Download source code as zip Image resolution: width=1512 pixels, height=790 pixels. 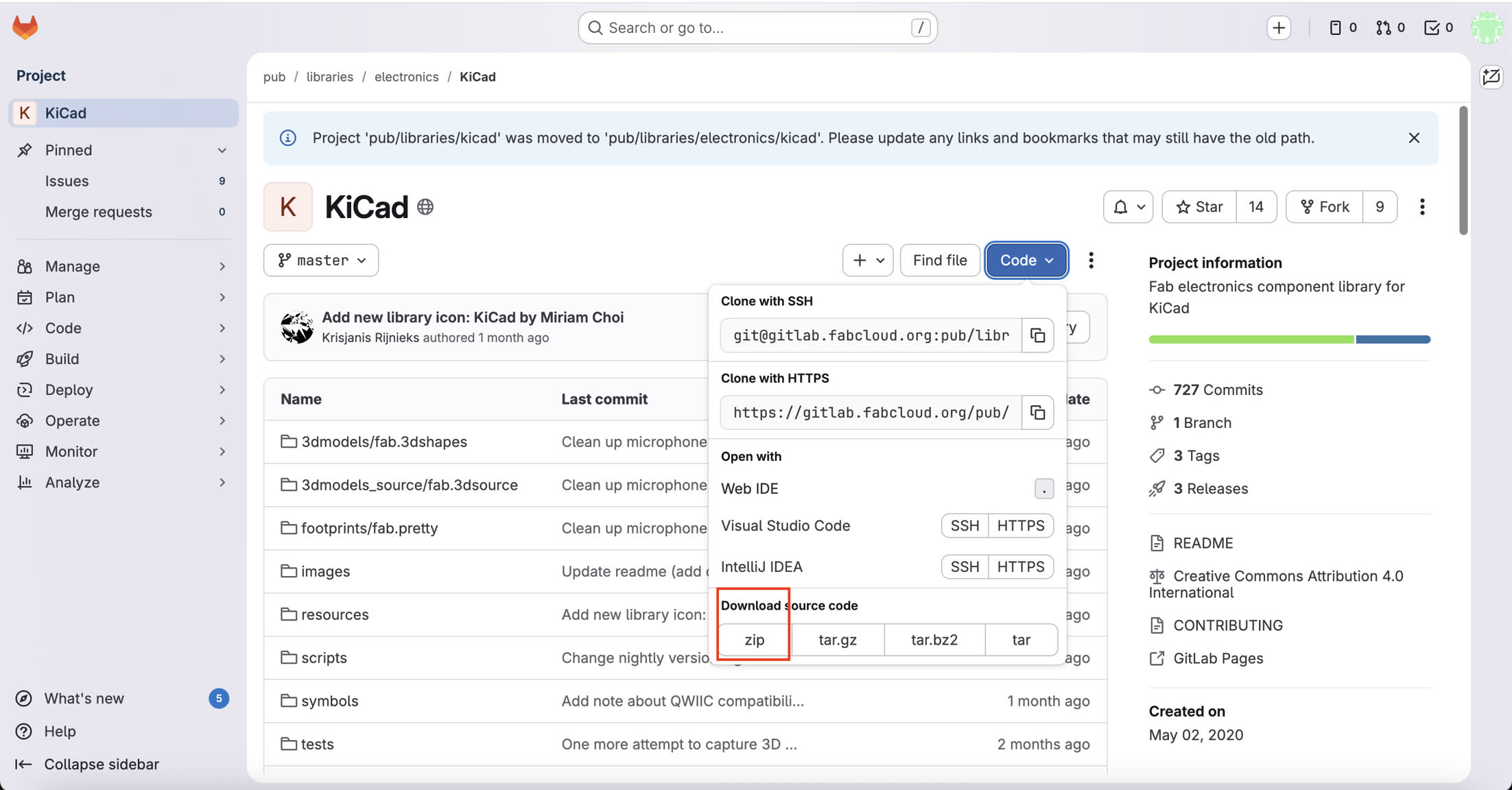[x=755, y=640]
